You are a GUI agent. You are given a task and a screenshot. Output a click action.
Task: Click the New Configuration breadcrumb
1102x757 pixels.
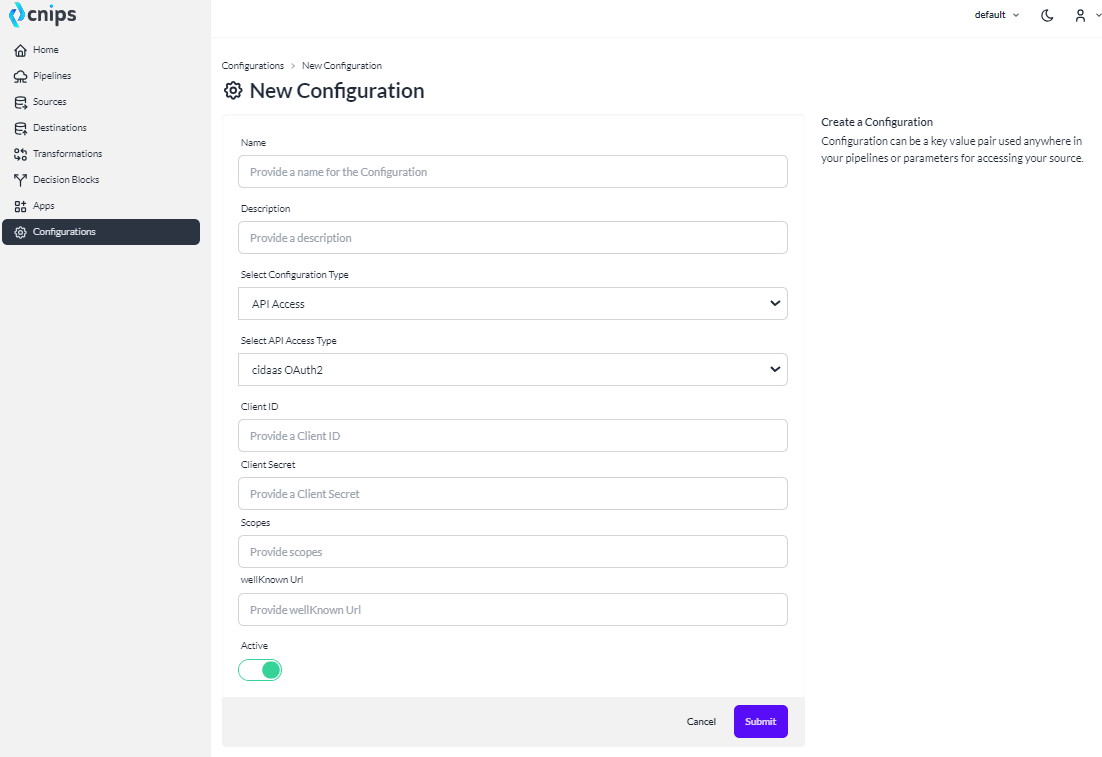point(342,65)
